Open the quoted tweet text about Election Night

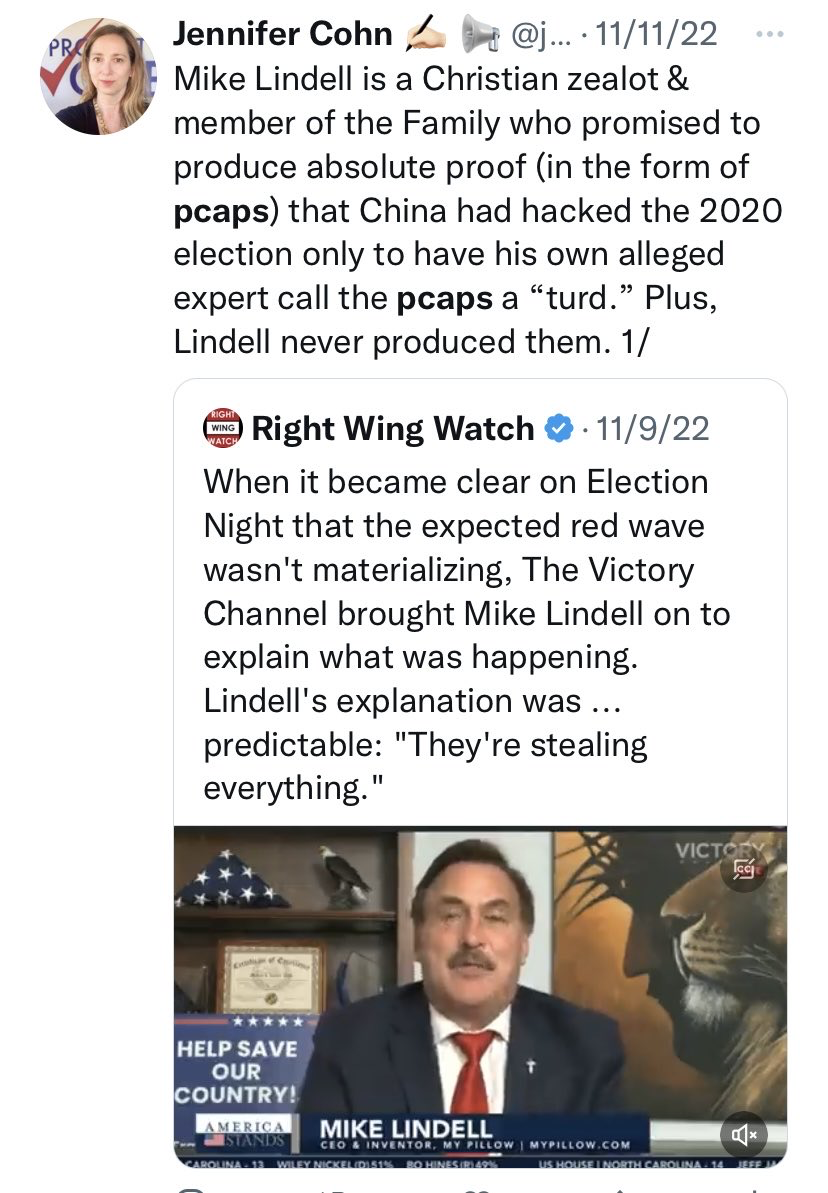pyautogui.click(x=467, y=635)
